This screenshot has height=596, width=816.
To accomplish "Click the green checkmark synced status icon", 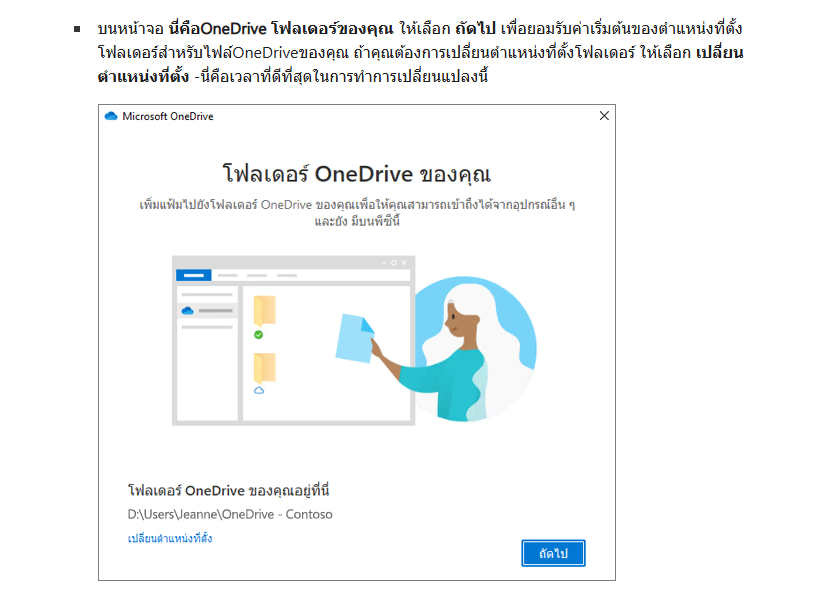I will click(258, 335).
